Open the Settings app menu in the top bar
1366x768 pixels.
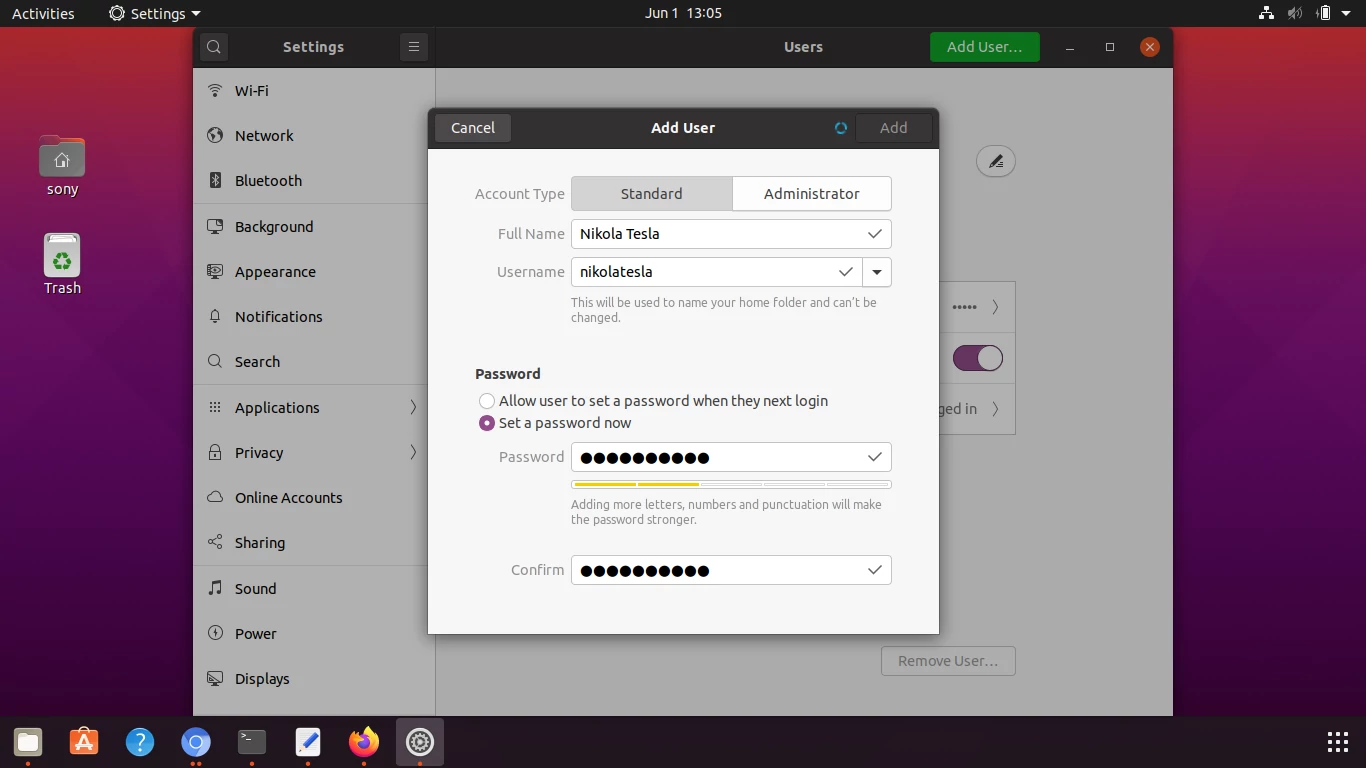point(155,13)
